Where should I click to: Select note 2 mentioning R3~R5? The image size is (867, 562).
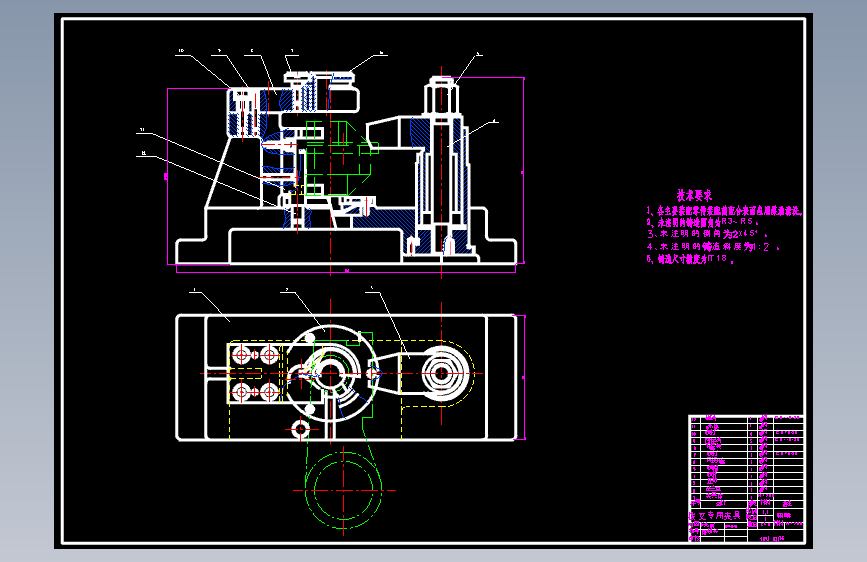pos(702,222)
